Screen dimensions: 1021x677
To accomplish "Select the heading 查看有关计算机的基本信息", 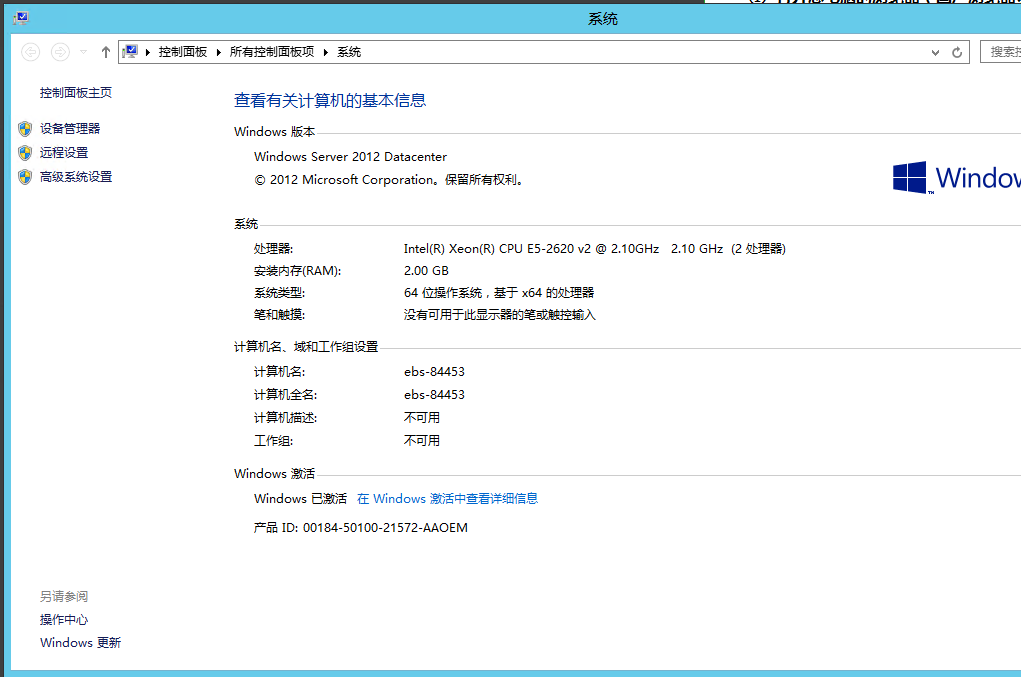I will tap(329, 100).
